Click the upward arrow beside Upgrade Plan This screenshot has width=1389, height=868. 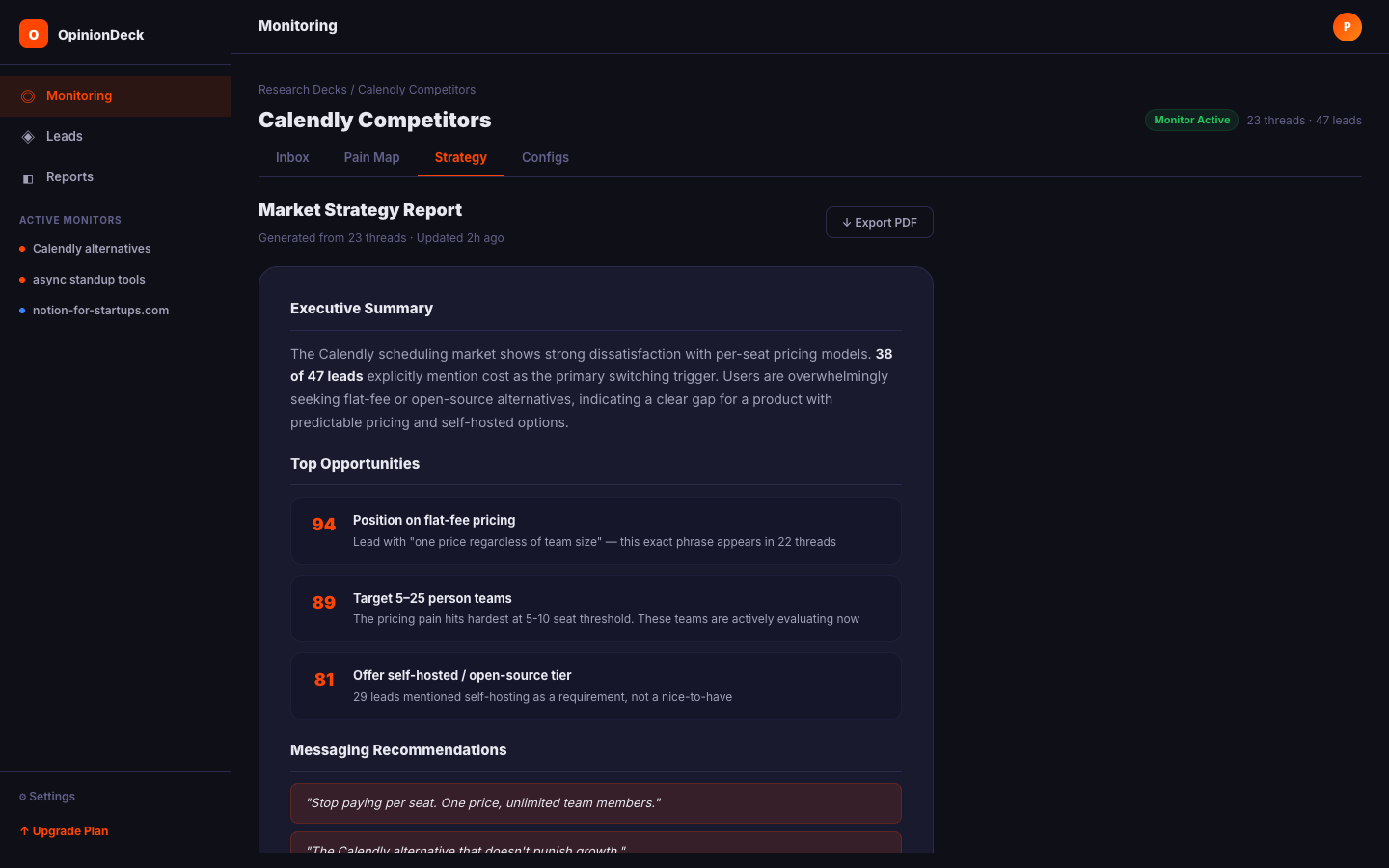23,830
